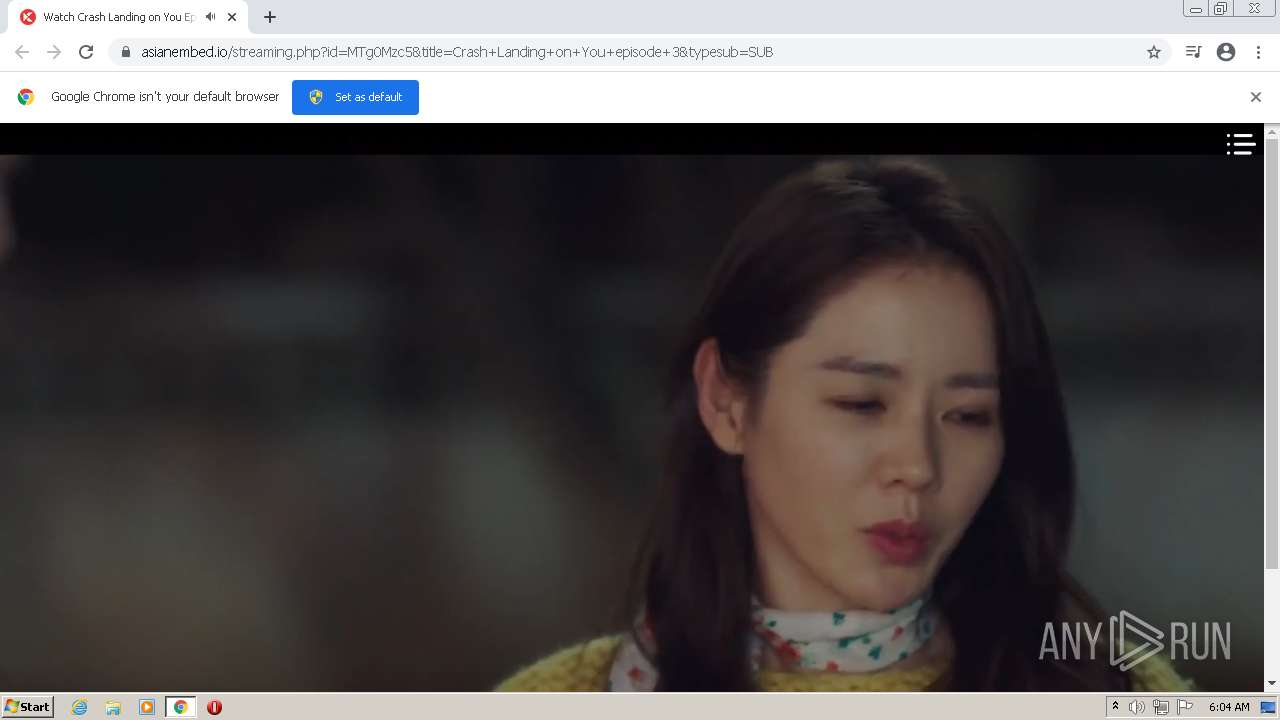Screen dimensions: 1280x720
Task: Open the system volume tray icon
Action: [1137, 707]
